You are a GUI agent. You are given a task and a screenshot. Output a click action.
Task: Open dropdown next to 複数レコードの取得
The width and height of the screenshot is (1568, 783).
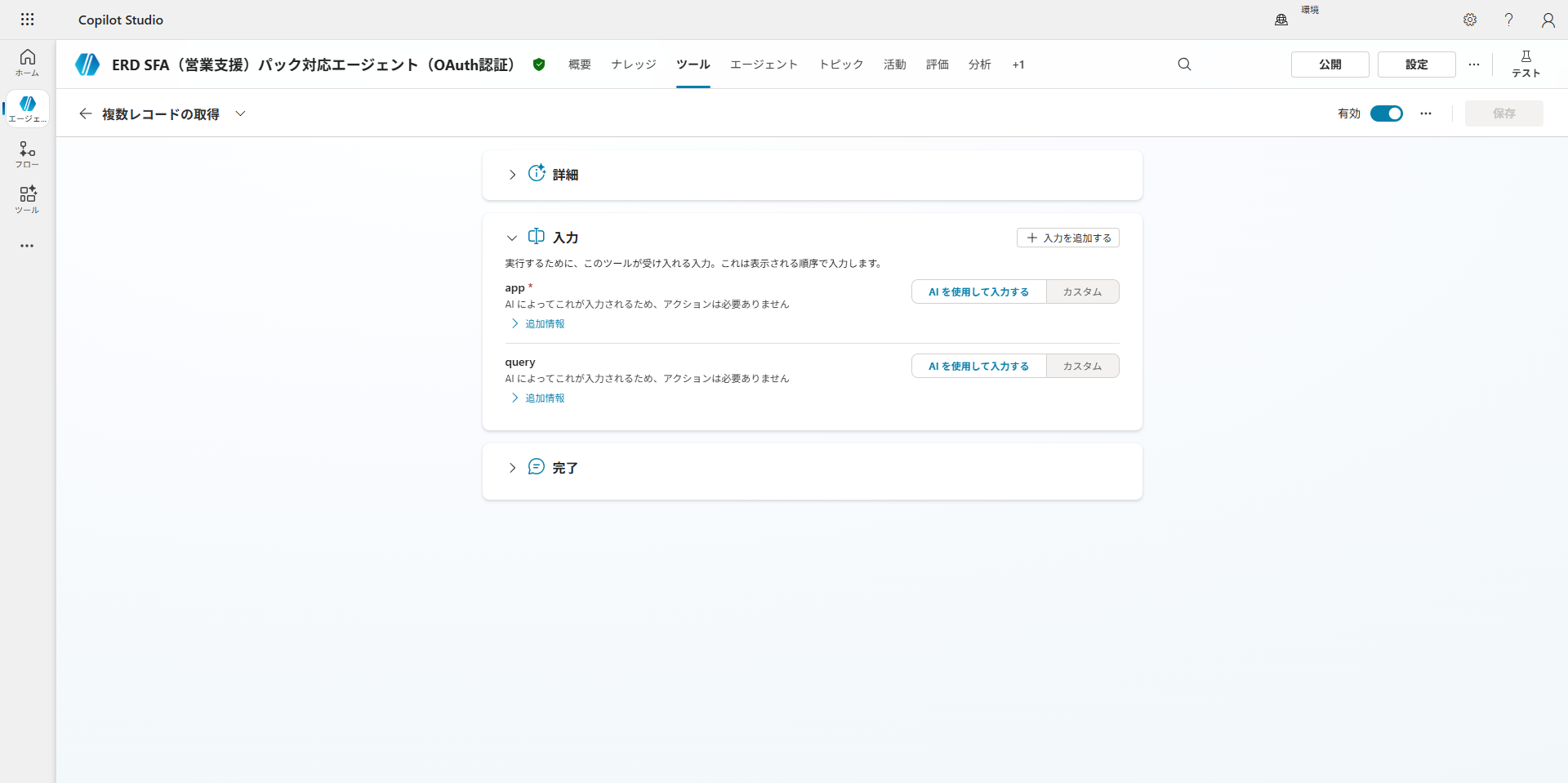click(x=240, y=113)
